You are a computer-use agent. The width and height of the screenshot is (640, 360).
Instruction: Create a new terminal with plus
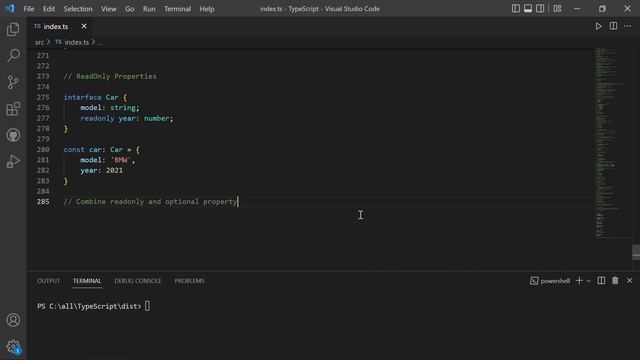point(579,280)
